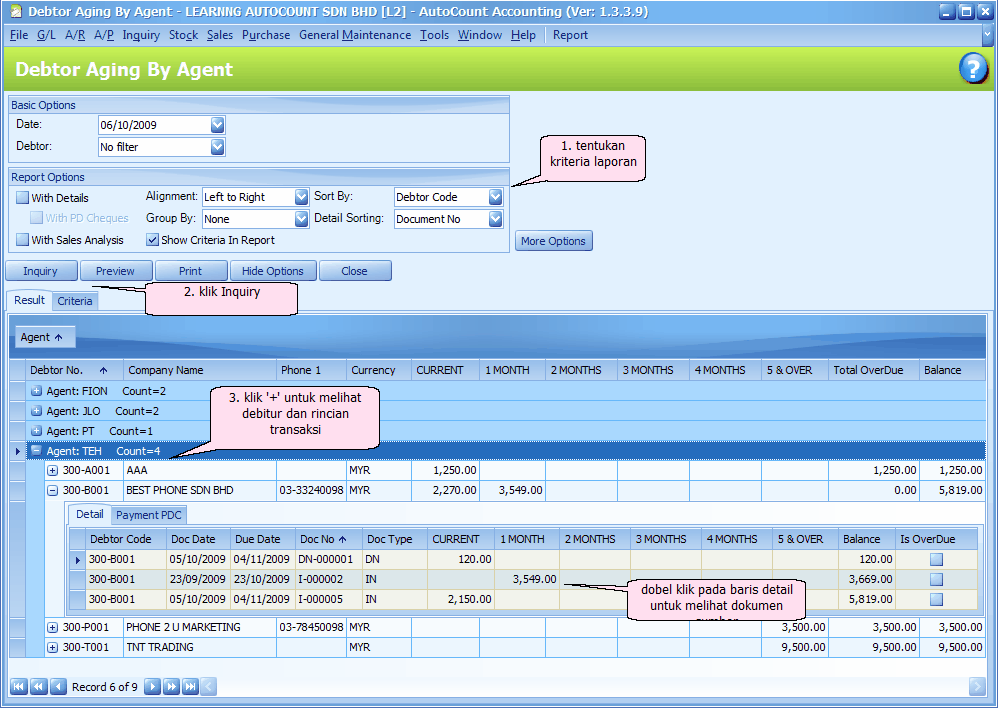Screen dimensions: 998x708
Task: Open the Group By dropdown
Action: coord(301,219)
